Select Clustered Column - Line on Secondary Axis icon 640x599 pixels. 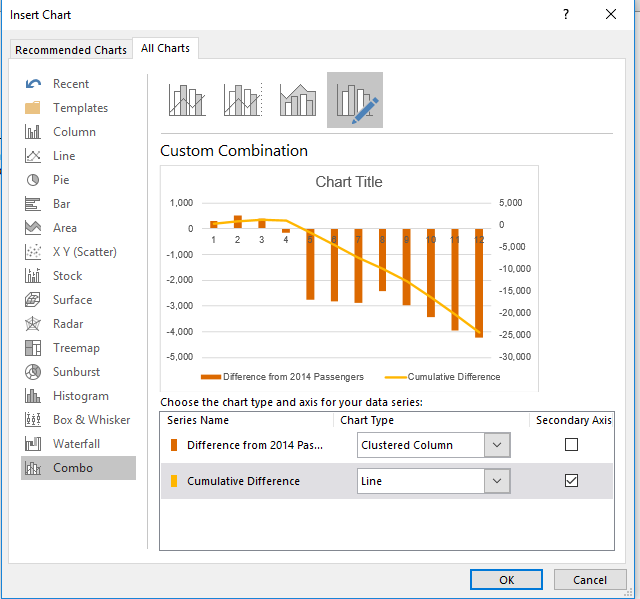point(243,100)
